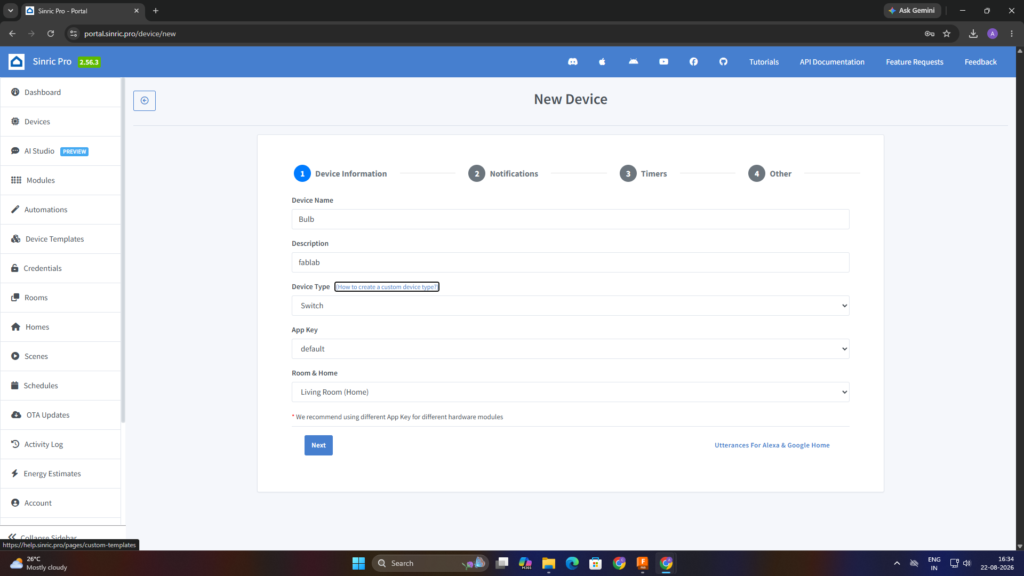Image resolution: width=1024 pixels, height=576 pixels.
Task: Open the Dashboard sidebar item
Action: tap(60, 92)
